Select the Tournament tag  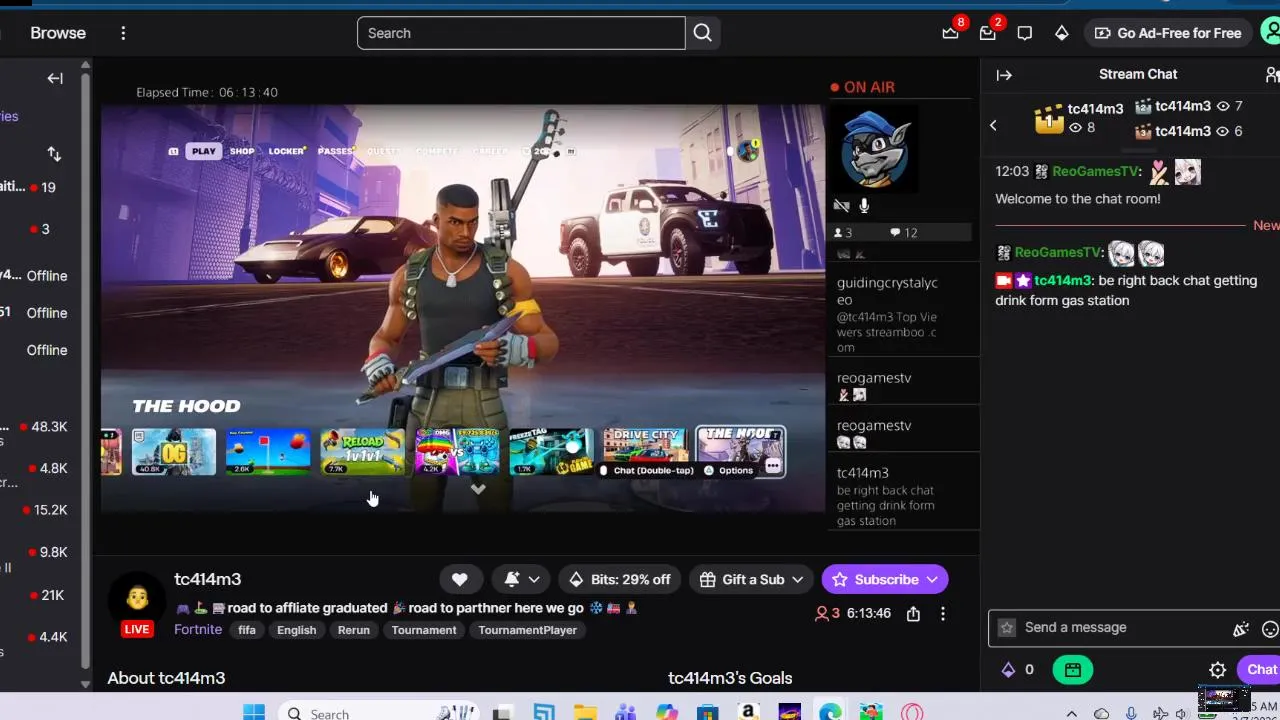tap(424, 630)
